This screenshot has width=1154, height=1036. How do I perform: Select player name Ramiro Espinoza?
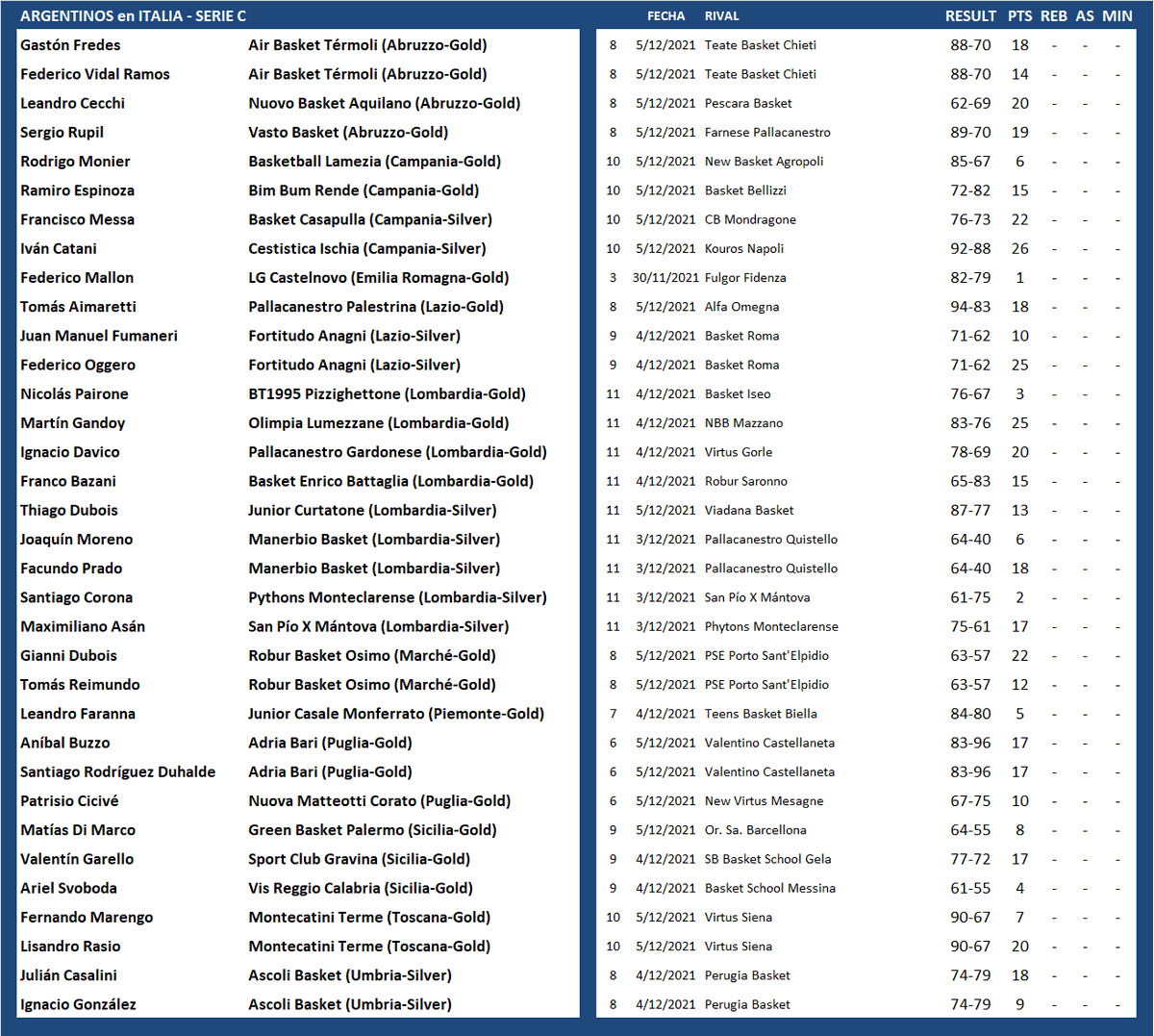tap(77, 190)
